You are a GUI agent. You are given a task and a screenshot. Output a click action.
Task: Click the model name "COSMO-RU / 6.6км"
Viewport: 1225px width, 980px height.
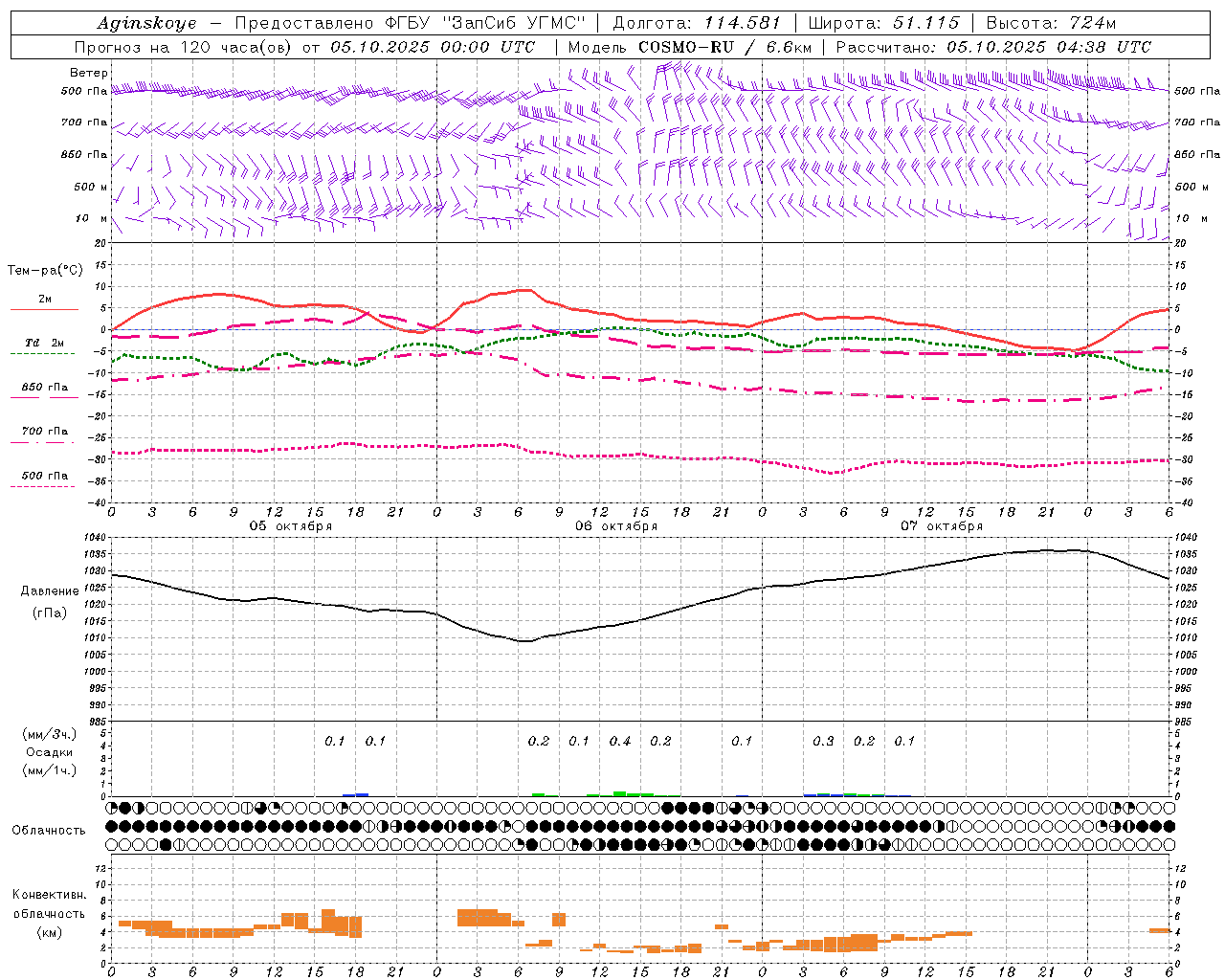tap(724, 47)
